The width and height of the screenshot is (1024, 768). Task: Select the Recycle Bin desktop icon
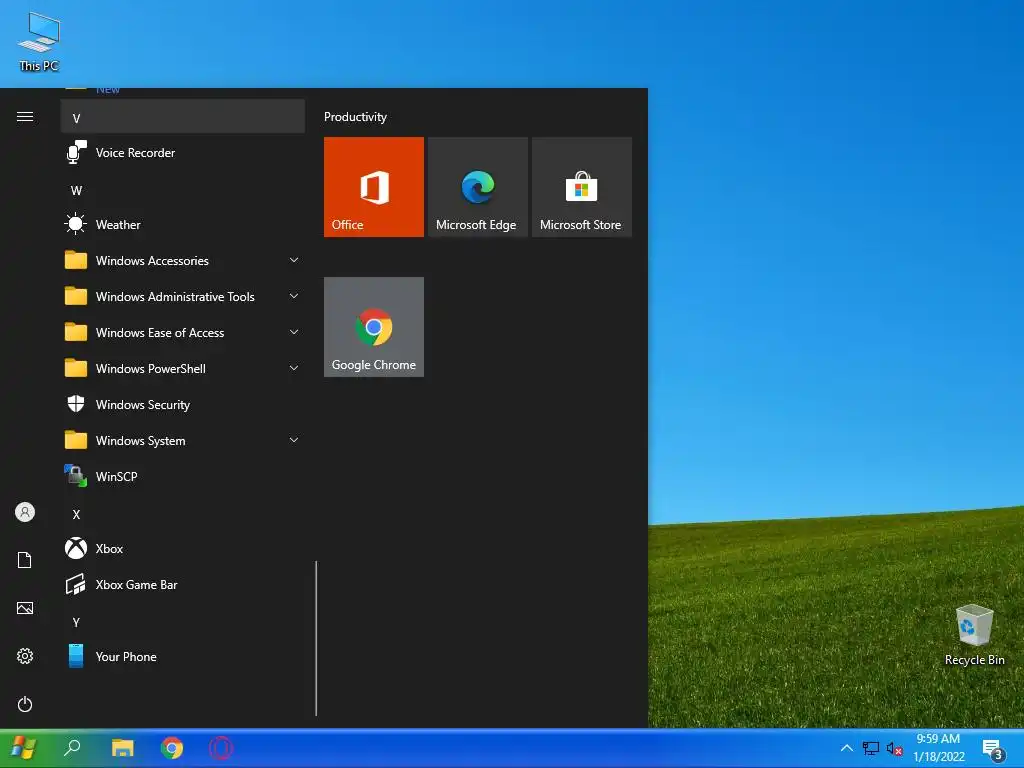[974, 634]
